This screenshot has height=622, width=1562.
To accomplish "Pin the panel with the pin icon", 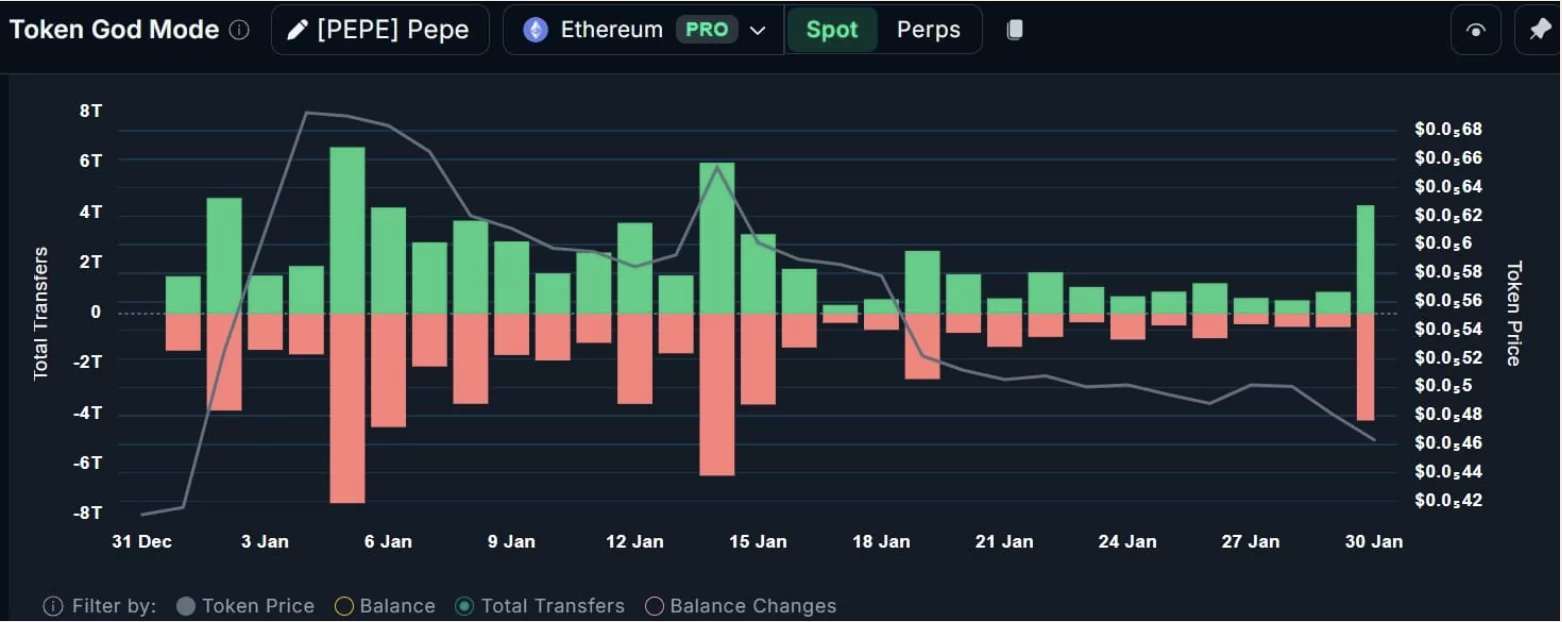I will [1540, 30].
